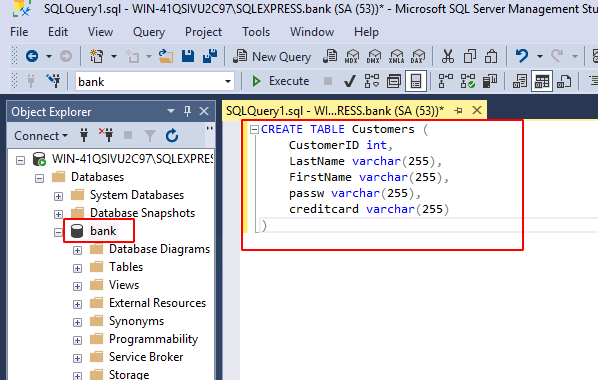598x380 pixels.
Task: Click the Cut scissors icon
Action: tap(448, 56)
